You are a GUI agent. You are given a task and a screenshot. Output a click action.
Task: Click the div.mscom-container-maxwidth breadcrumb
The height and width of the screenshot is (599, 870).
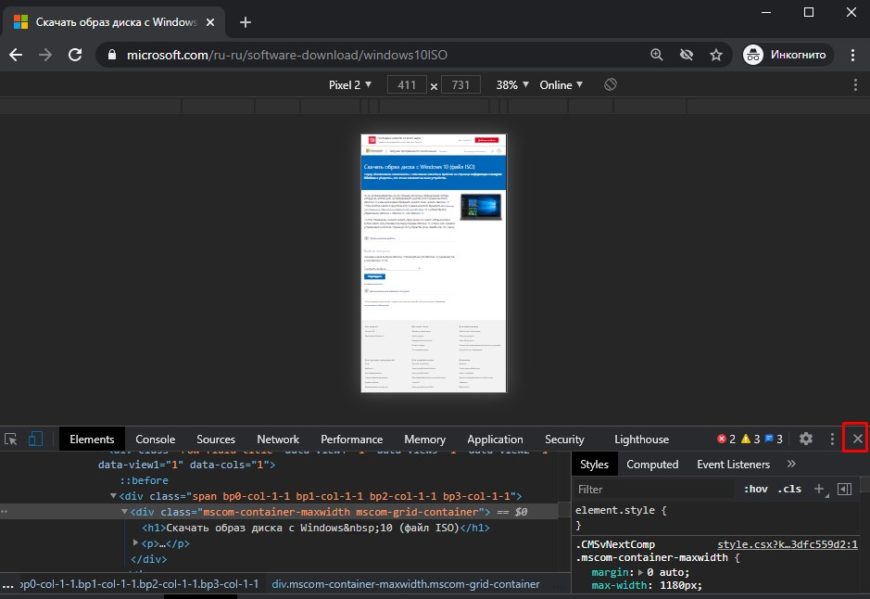coord(405,584)
